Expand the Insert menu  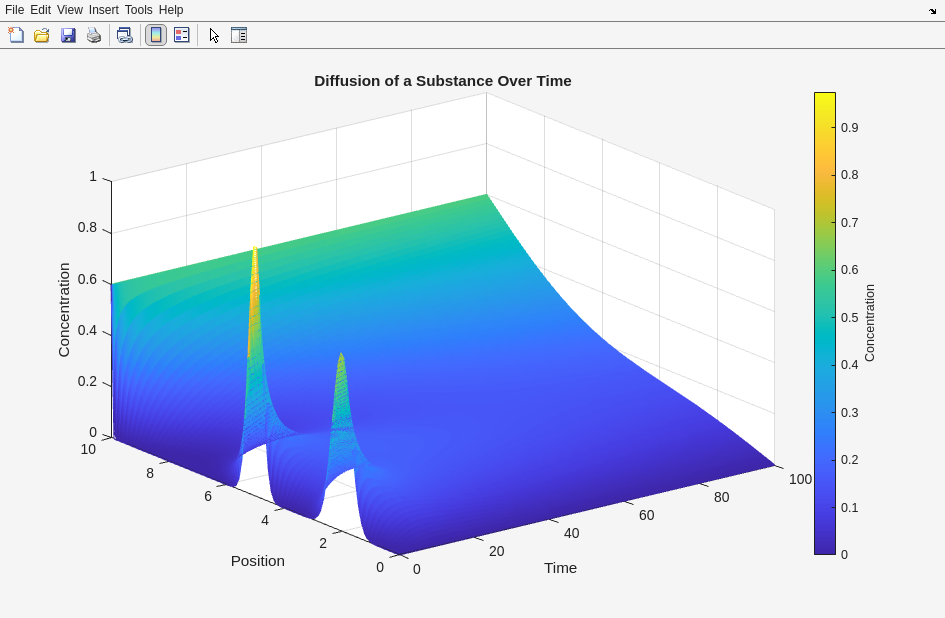tap(104, 10)
